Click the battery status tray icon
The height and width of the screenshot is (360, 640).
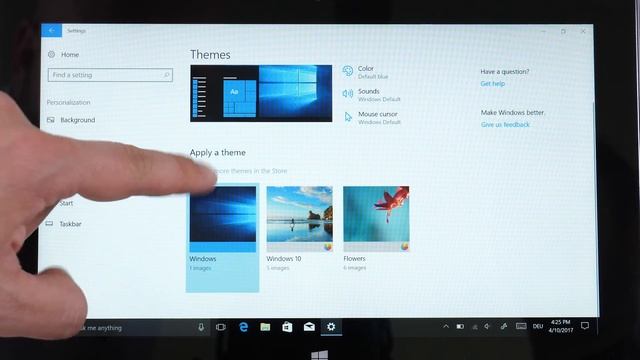click(460, 327)
